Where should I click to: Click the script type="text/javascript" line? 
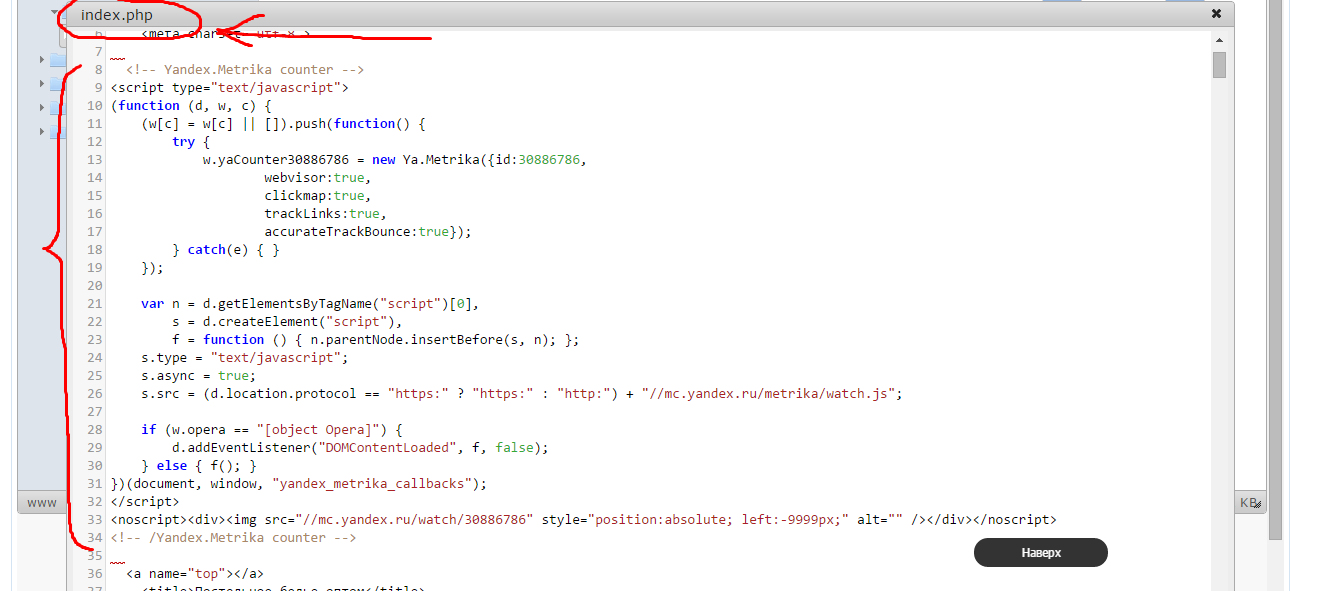click(230, 88)
